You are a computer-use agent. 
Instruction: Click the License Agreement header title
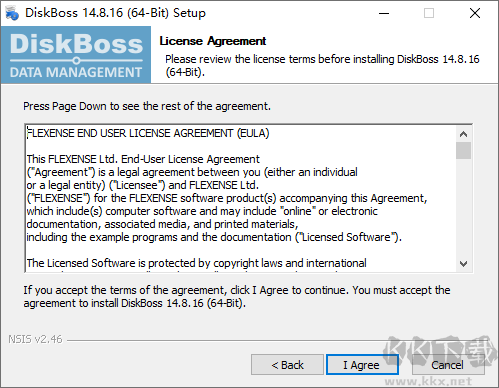pos(213,41)
